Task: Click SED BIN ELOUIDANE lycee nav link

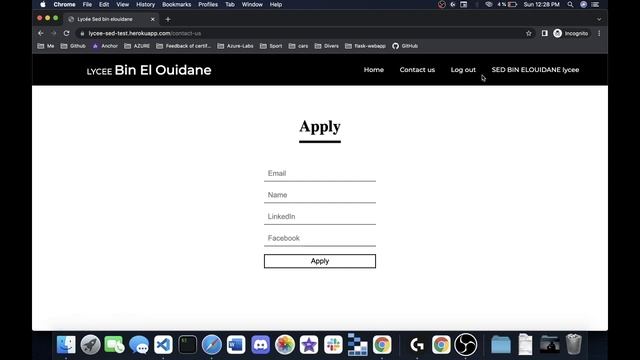Action: (535, 70)
